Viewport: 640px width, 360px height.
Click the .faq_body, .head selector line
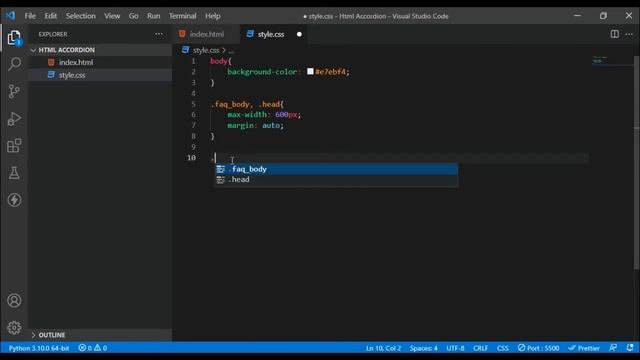coord(247,104)
